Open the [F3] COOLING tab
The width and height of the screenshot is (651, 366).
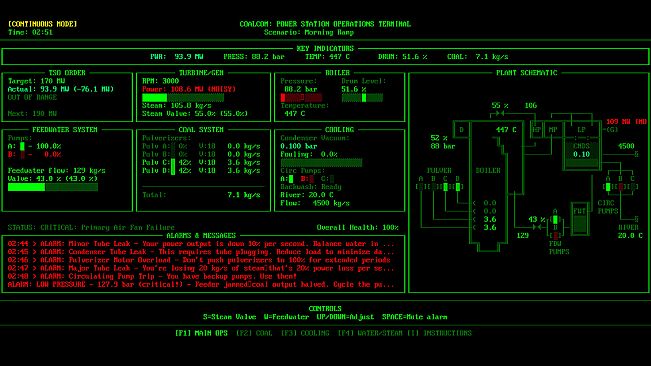point(305,333)
